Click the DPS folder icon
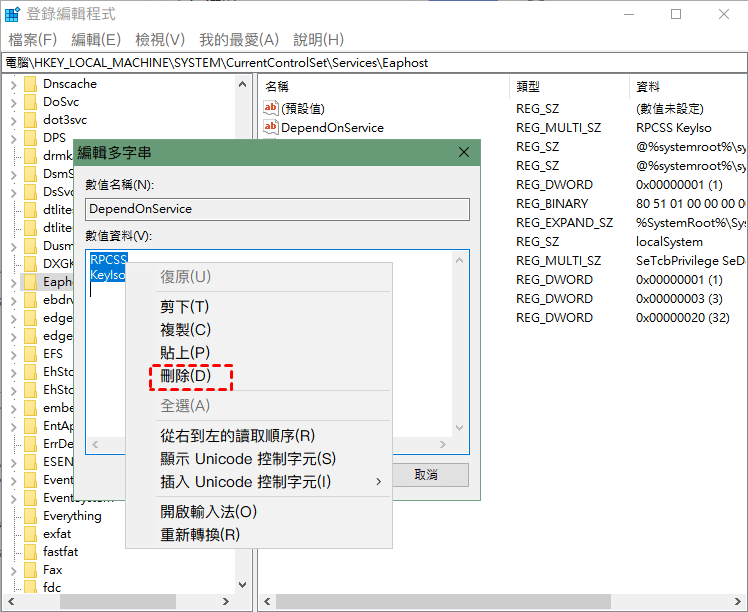Screen dimensions: 748x612 tap(30, 138)
